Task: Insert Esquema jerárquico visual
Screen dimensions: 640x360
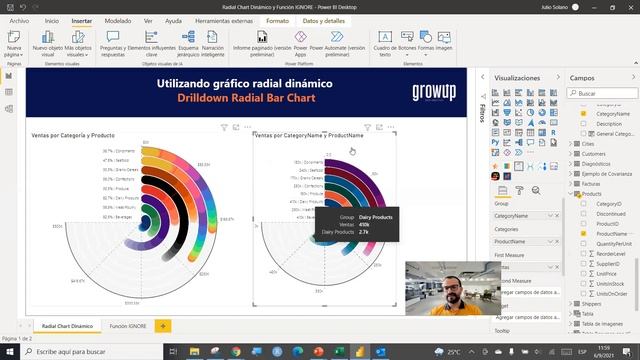Action: [x=188, y=43]
